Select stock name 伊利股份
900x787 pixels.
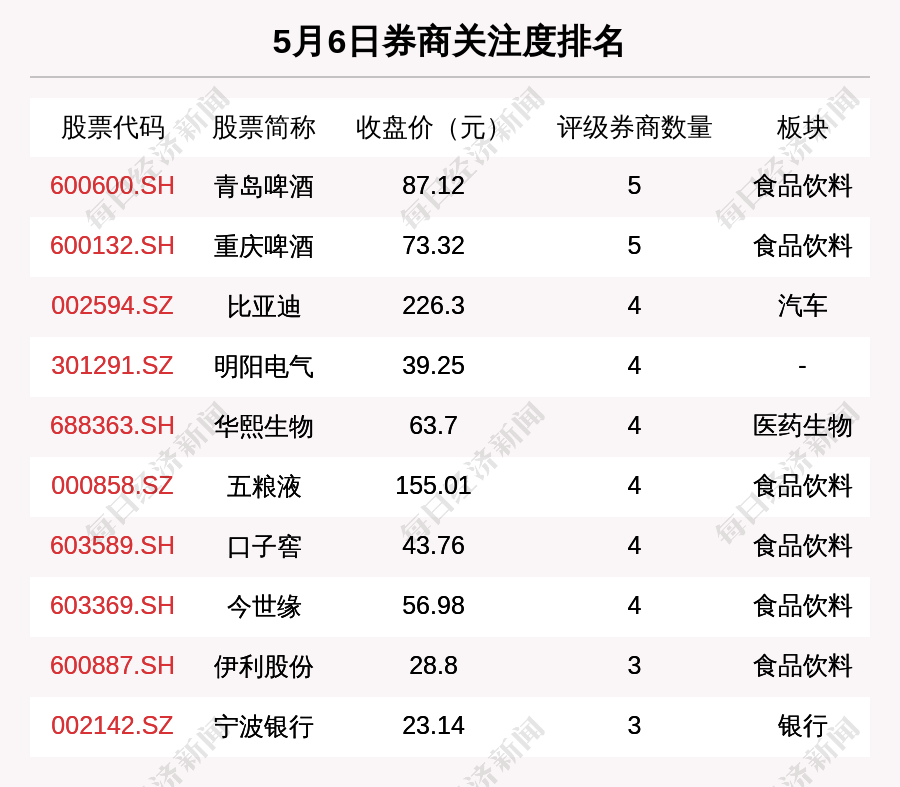[263, 666]
